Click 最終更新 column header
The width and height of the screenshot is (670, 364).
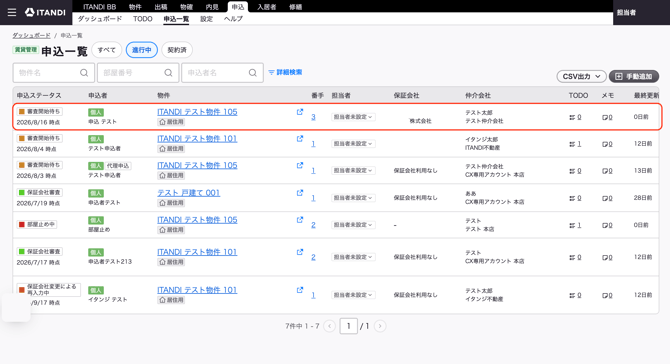[646, 95]
